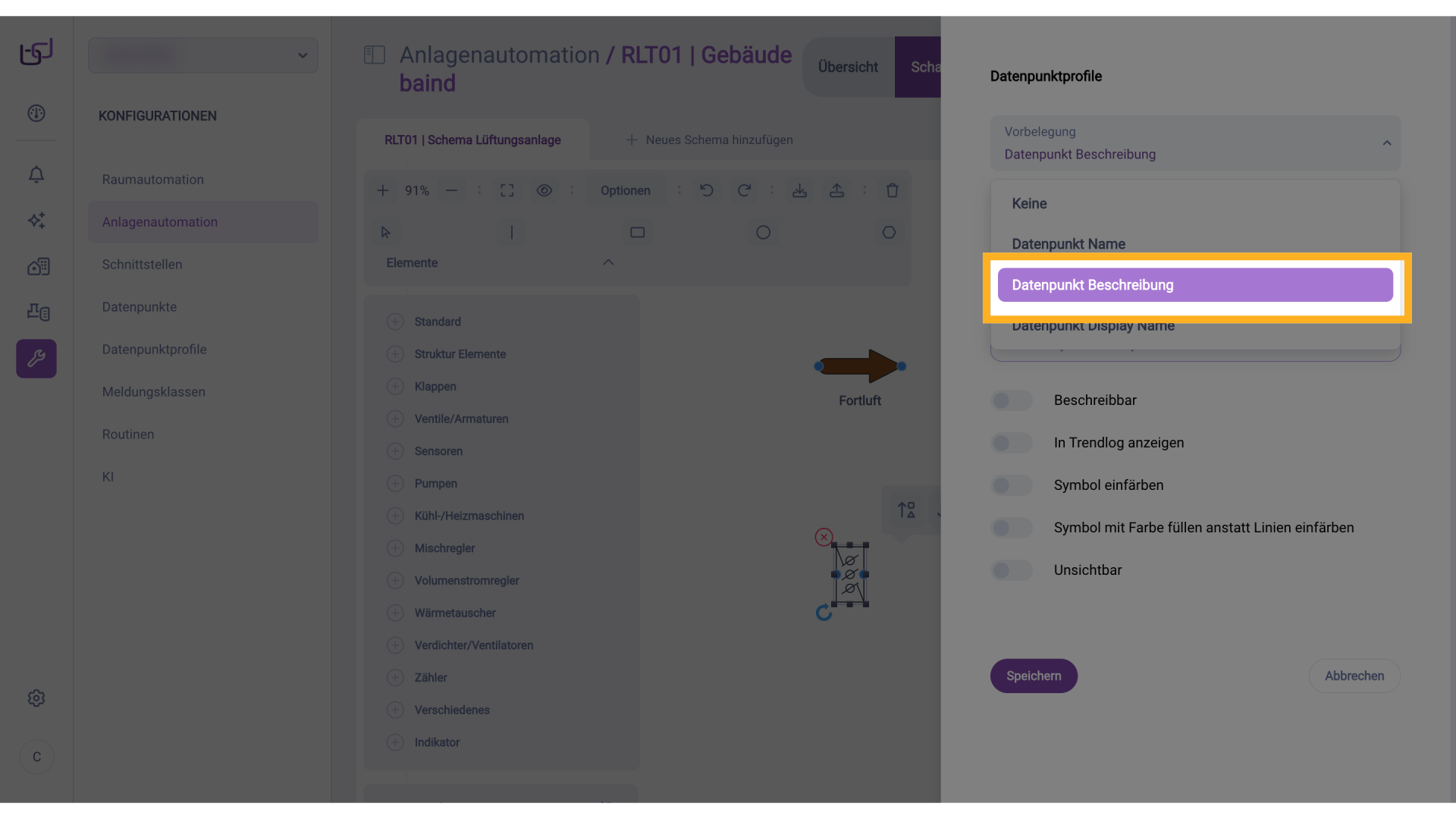Image resolution: width=1456 pixels, height=819 pixels.
Task: Turn on In Trendlog anzeigen toggle
Action: pyautogui.click(x=1011, y=443)
